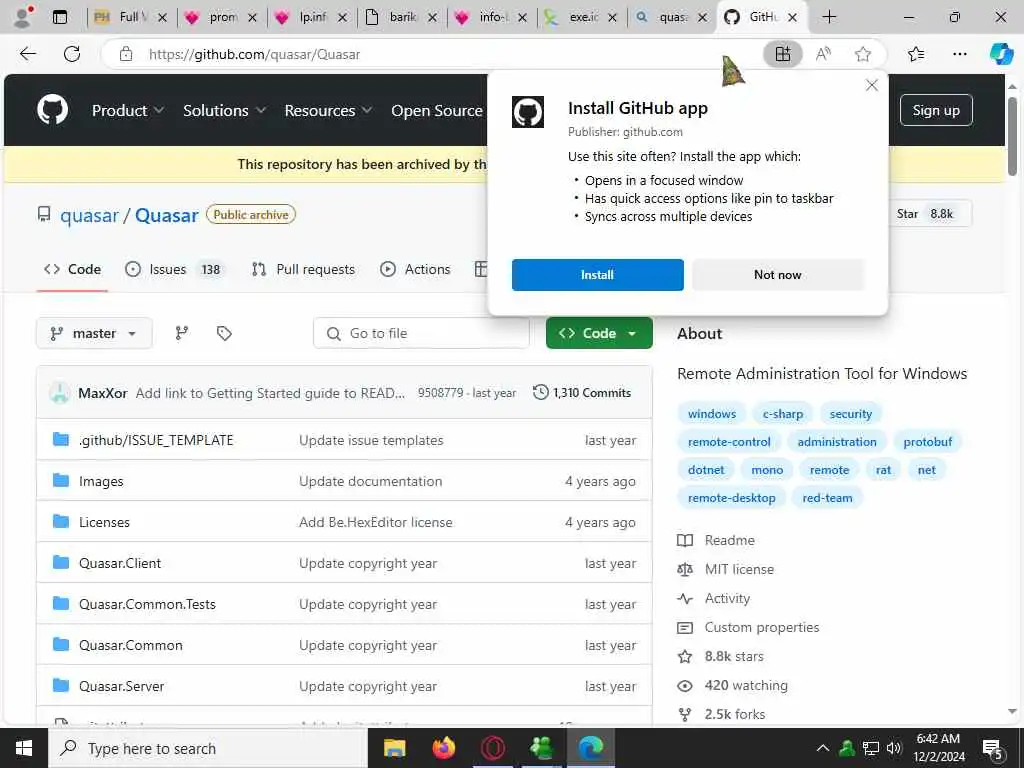Click the Sign up button
The width and height of the screenshot is (1024, 768).
tap(936, 110)
